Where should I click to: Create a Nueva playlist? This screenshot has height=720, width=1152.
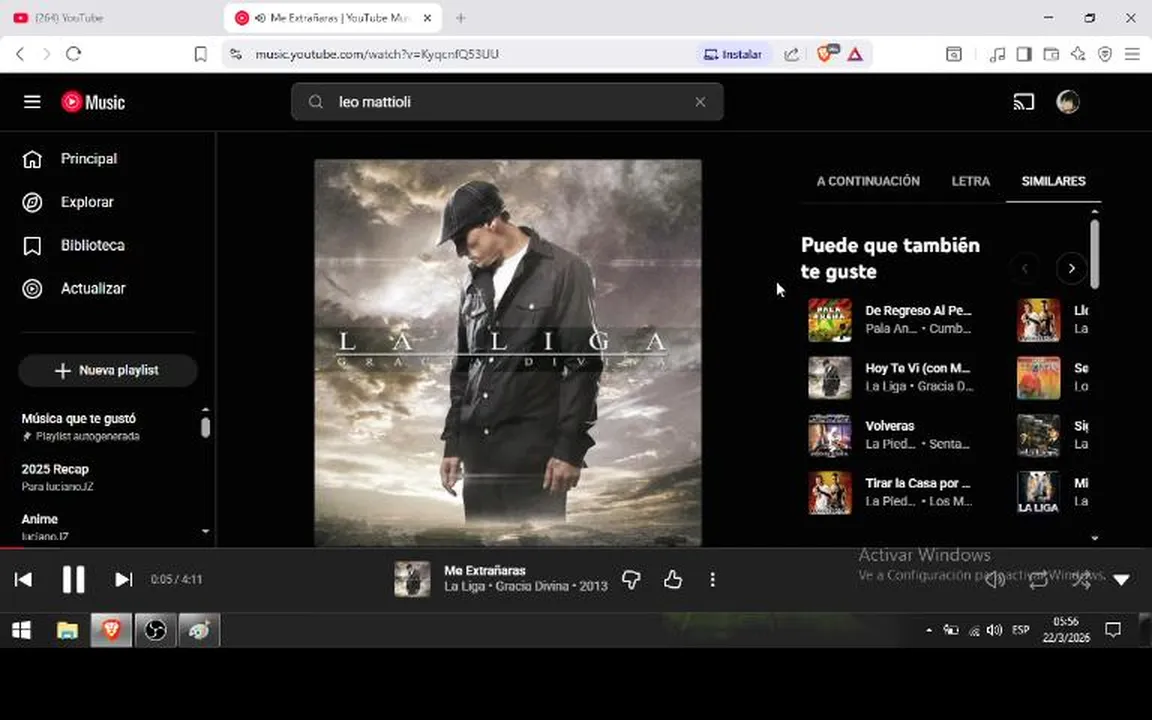pyautogui.click(x=107, y=370)
